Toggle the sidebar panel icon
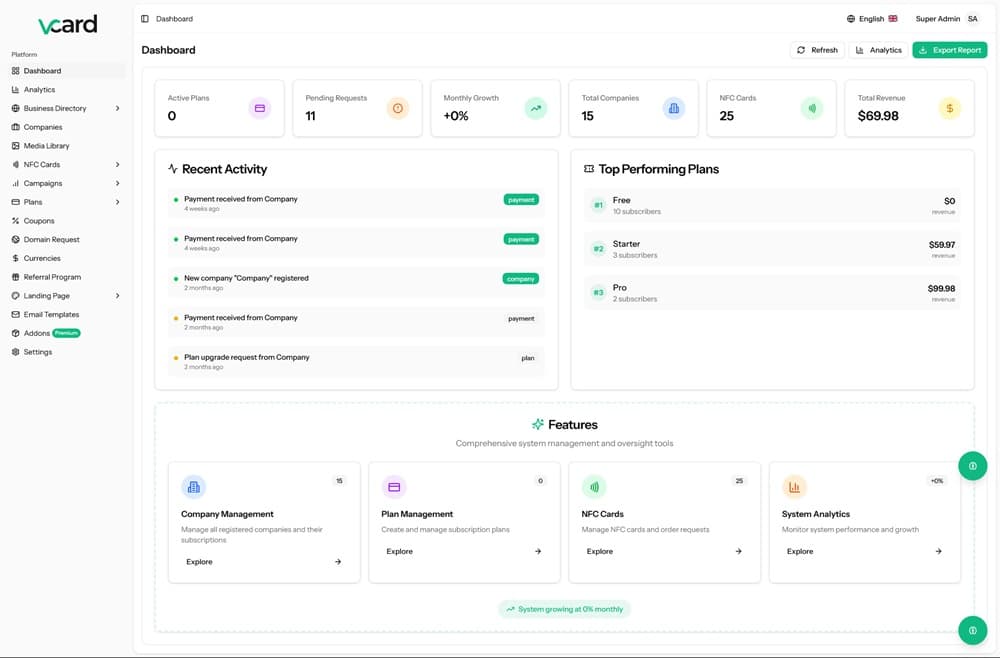 (145, 19)
